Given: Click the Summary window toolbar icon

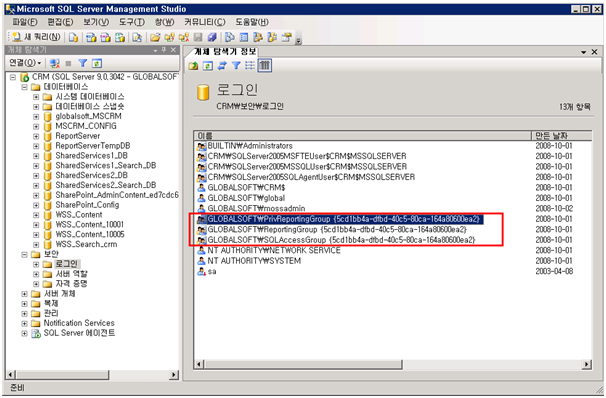Looking at the screenshot, I should click(244, 37).
